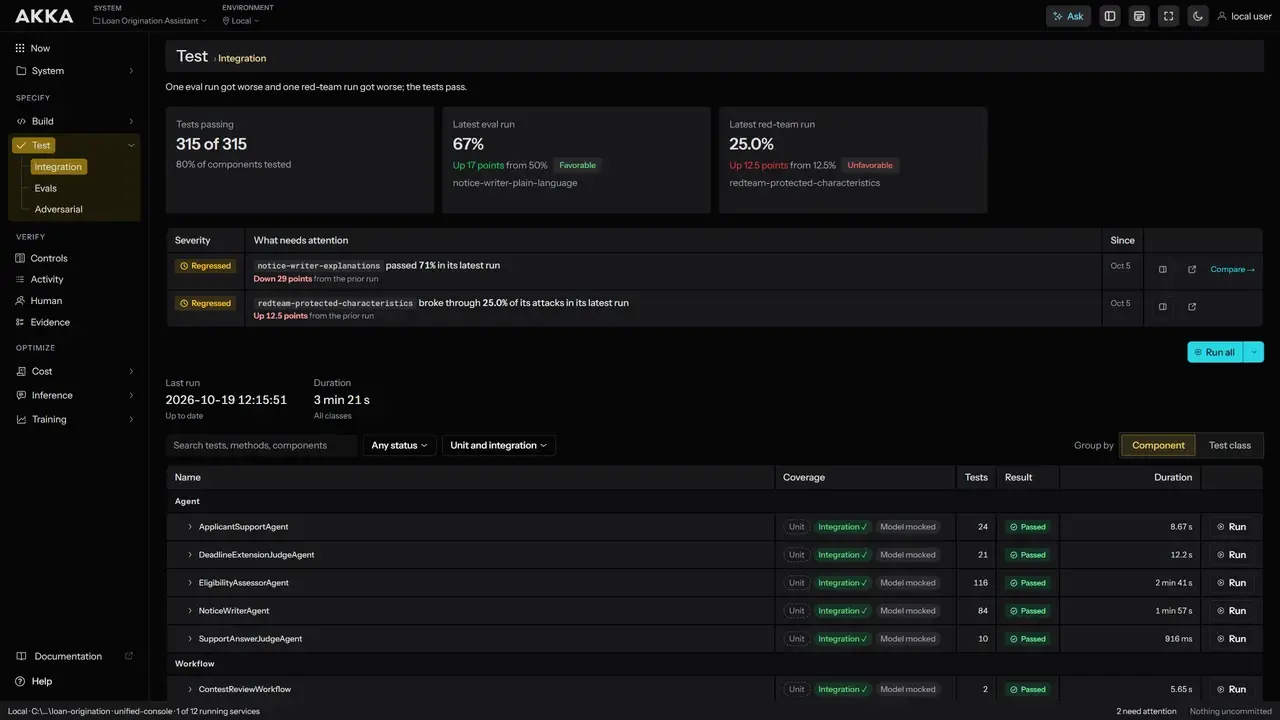Select Evals under Test
1280x720 pixels.
click(46, 188)
